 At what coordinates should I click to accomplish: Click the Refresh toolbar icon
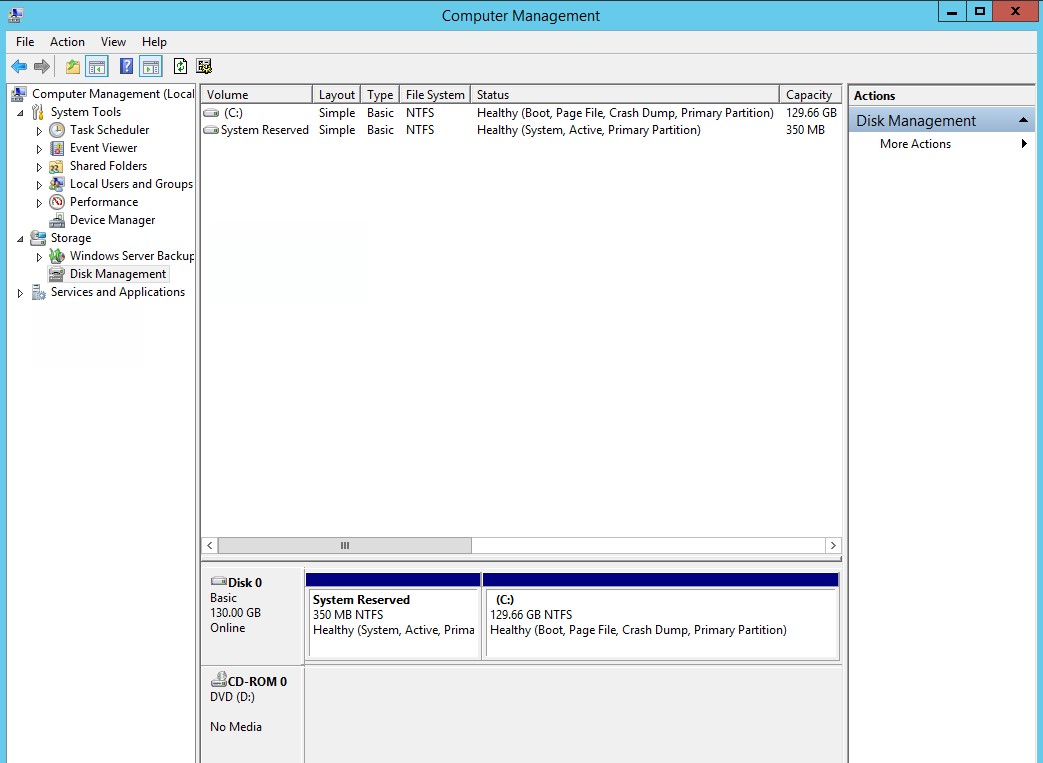(180, 66)
